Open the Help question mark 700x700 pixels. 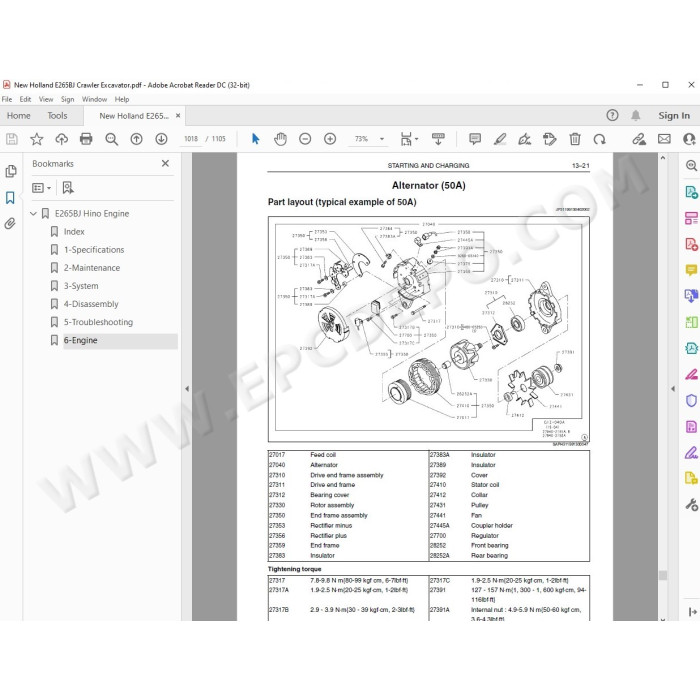[612, 116]
